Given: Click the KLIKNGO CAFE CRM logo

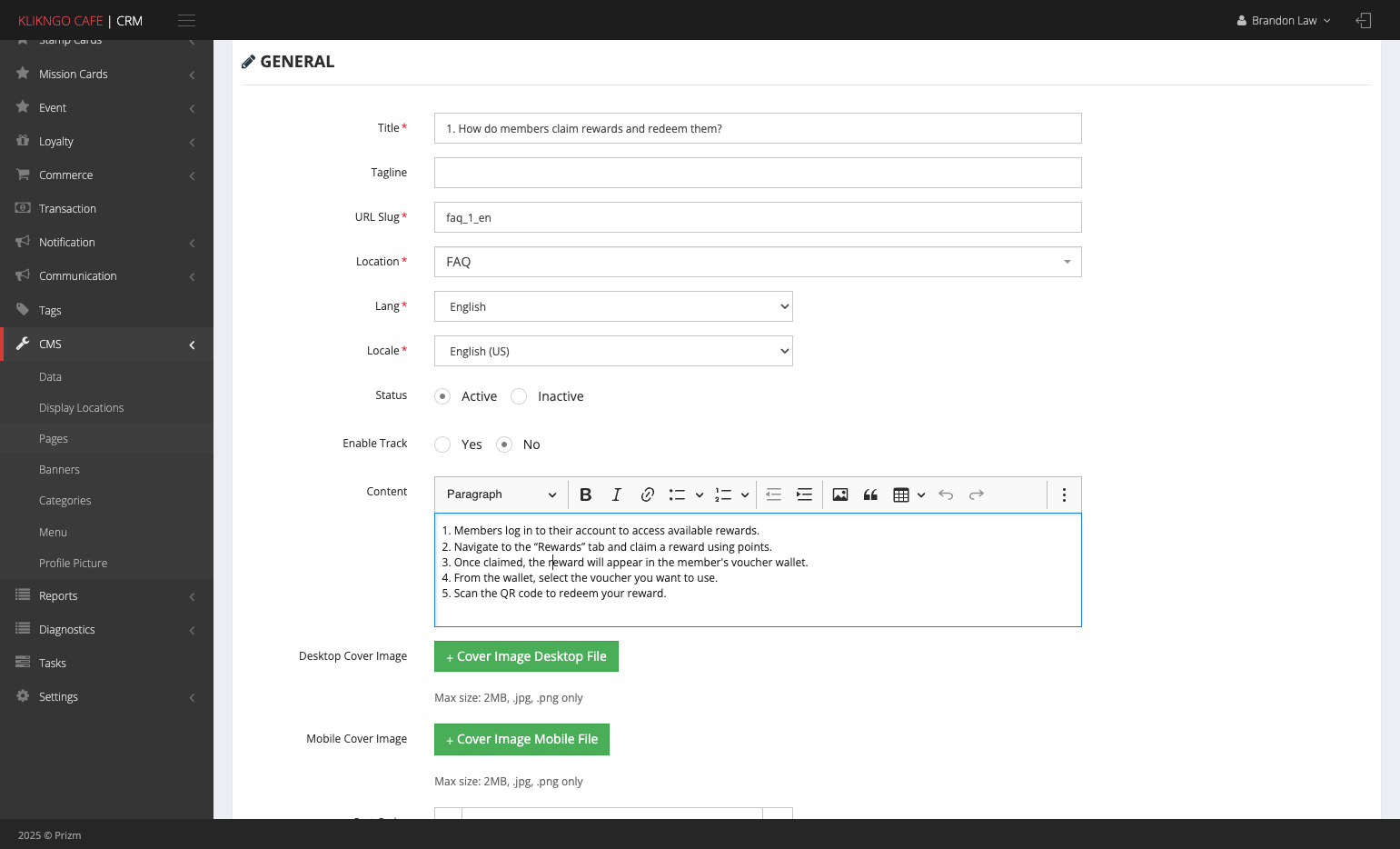Looking at the screenshot, I should pyautogui.click(x=80, y=21).
